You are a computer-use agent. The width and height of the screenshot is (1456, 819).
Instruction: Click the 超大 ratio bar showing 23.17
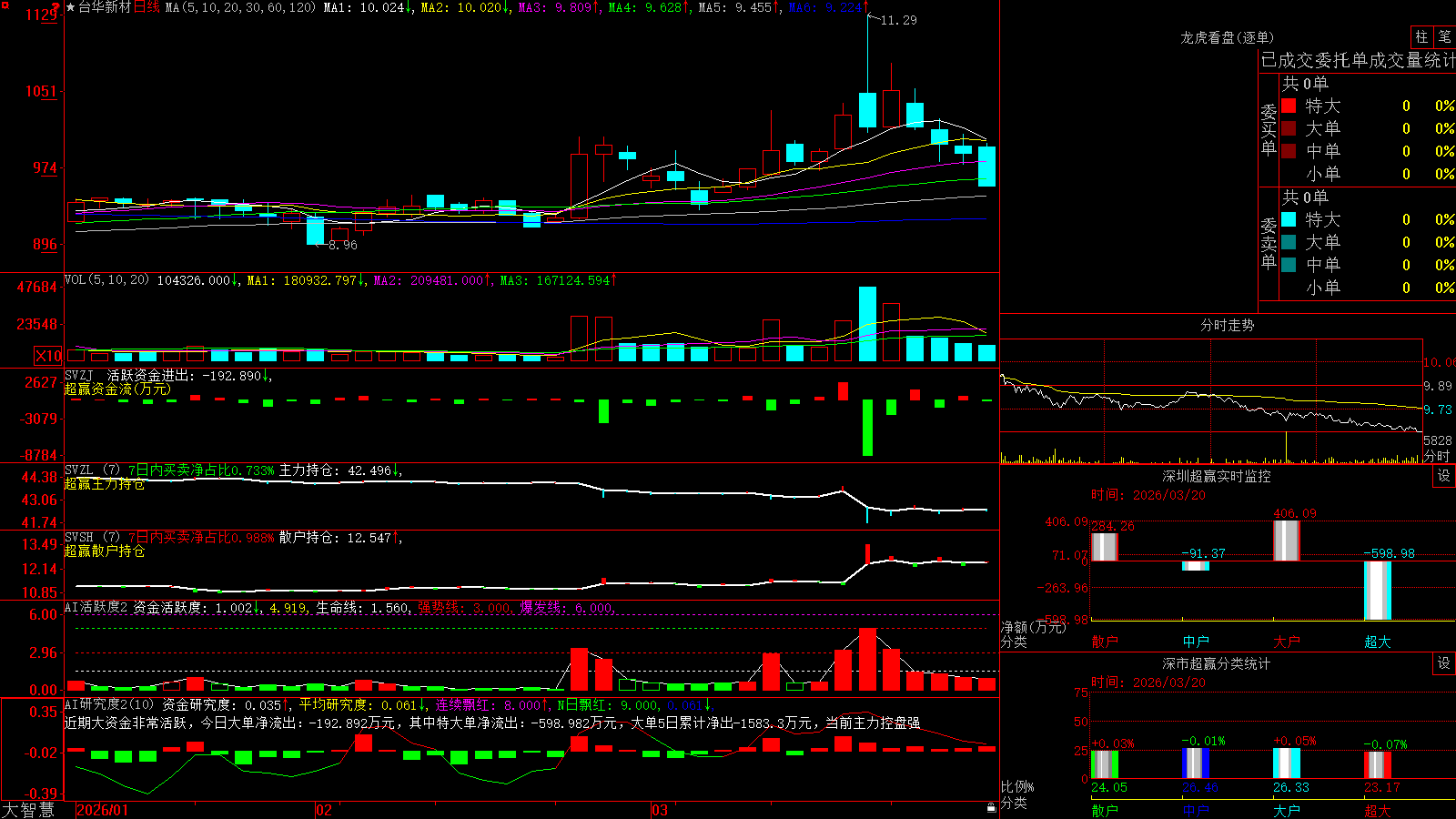pyautogui.click(x=1378, y=765)
